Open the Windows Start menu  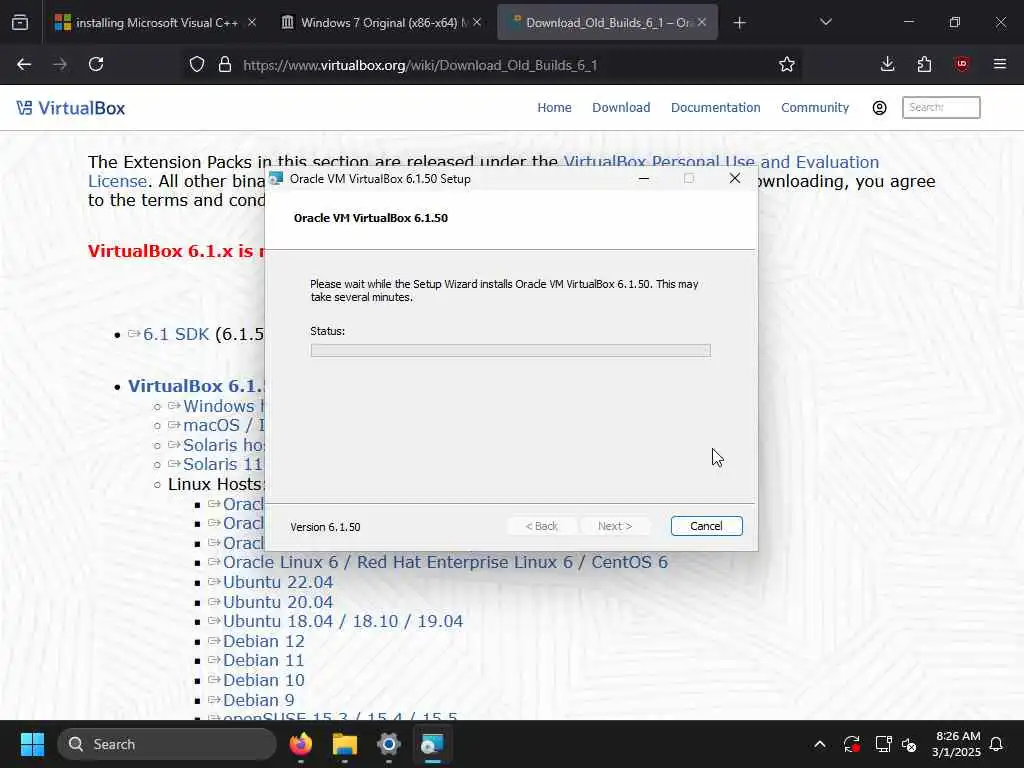pos(32,744)
